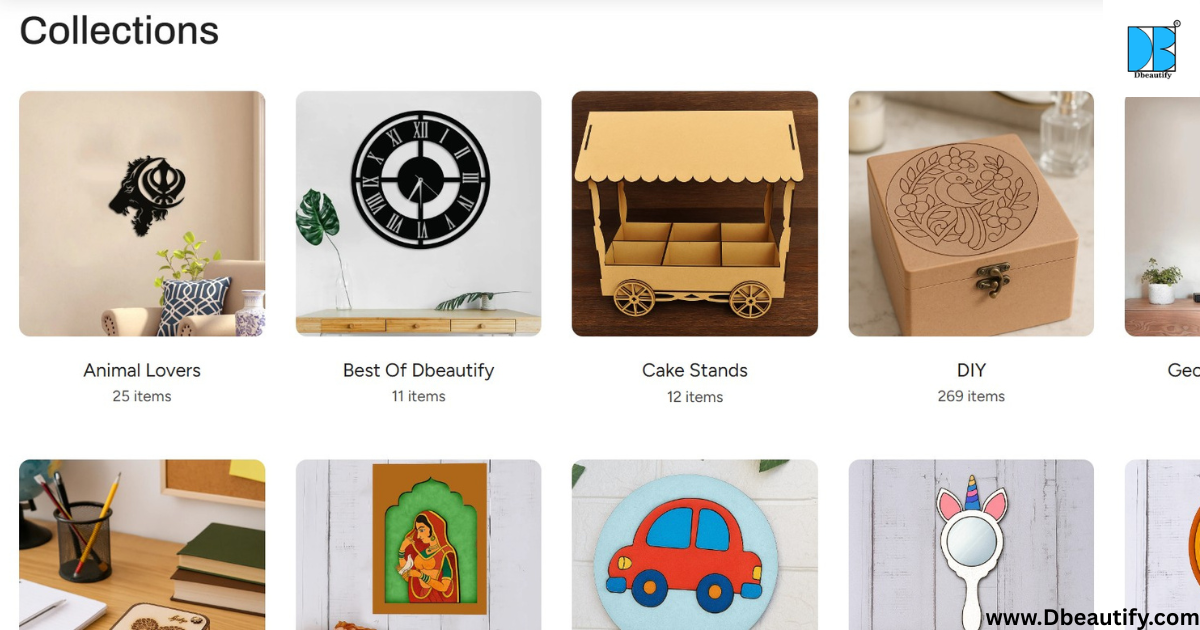Open the wall clock collection image
The width and height of the screenshot is (1200, 630).
tap(418, 214)
